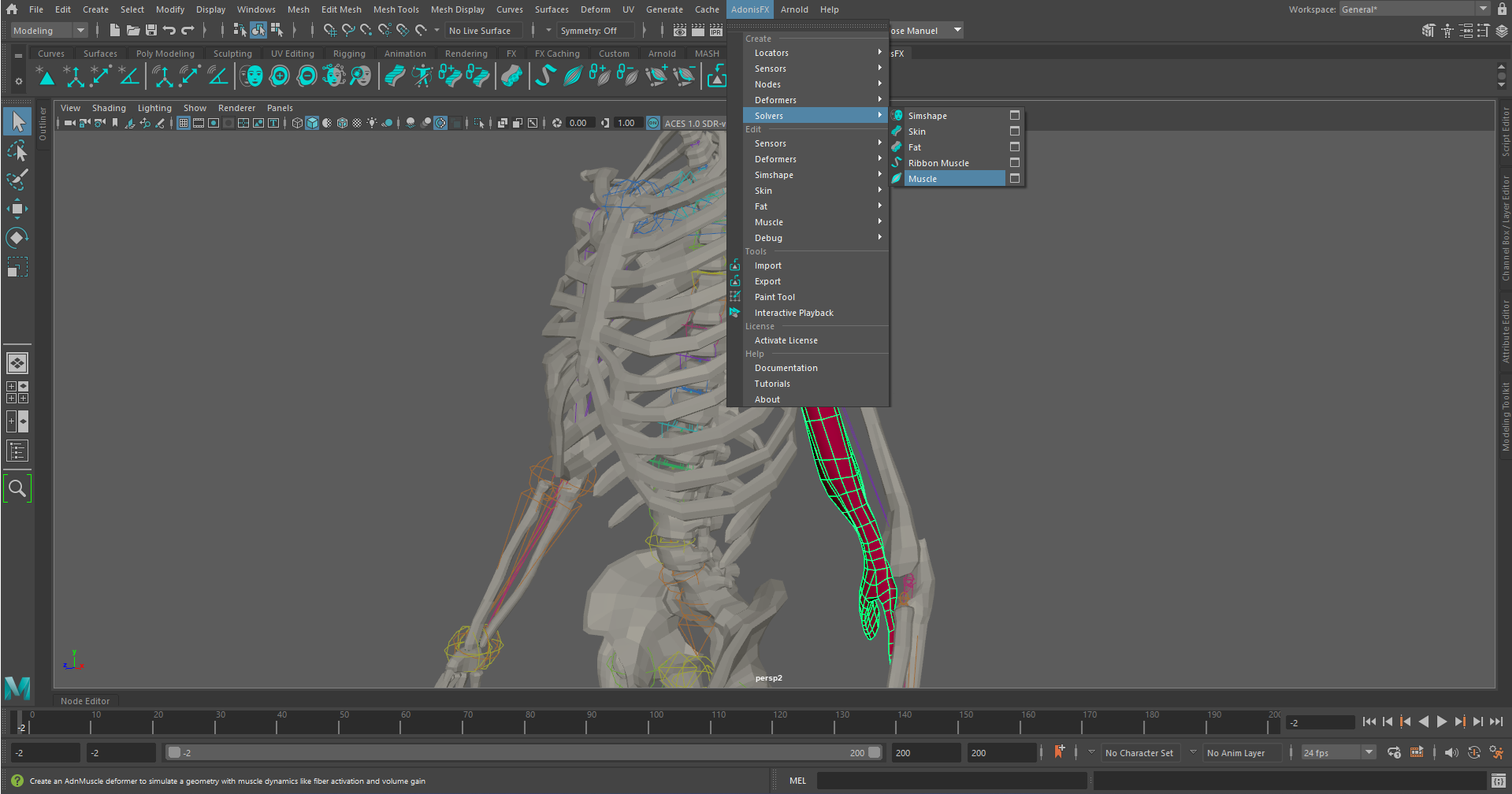Click the Ribbon Muscle S-shaped shelf icon
1512x794 pixels.
click(544, 76)
